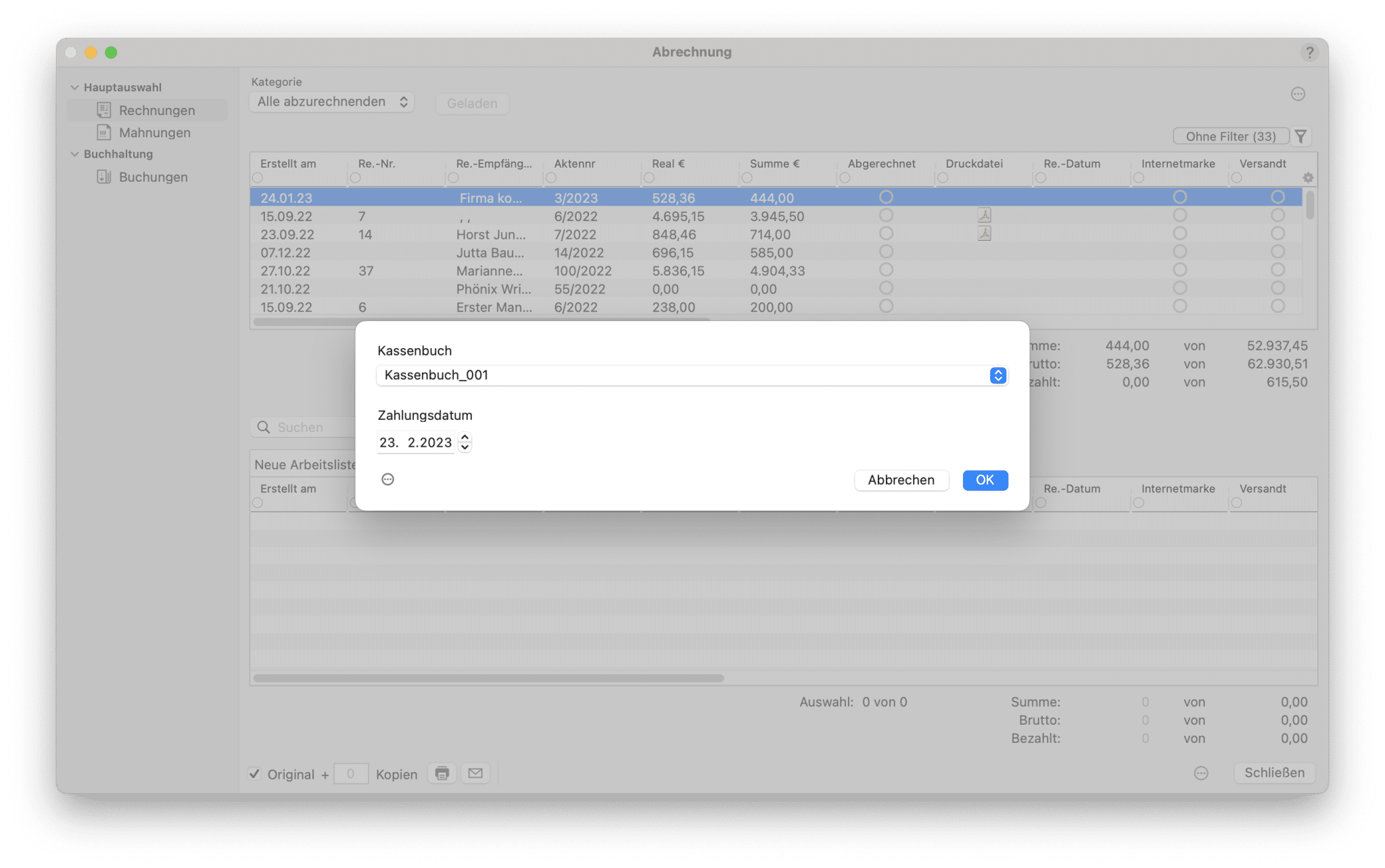
Task: Decrement the Zahlungsdatum stepper down arrow
Action: click(x=465, y=448)
